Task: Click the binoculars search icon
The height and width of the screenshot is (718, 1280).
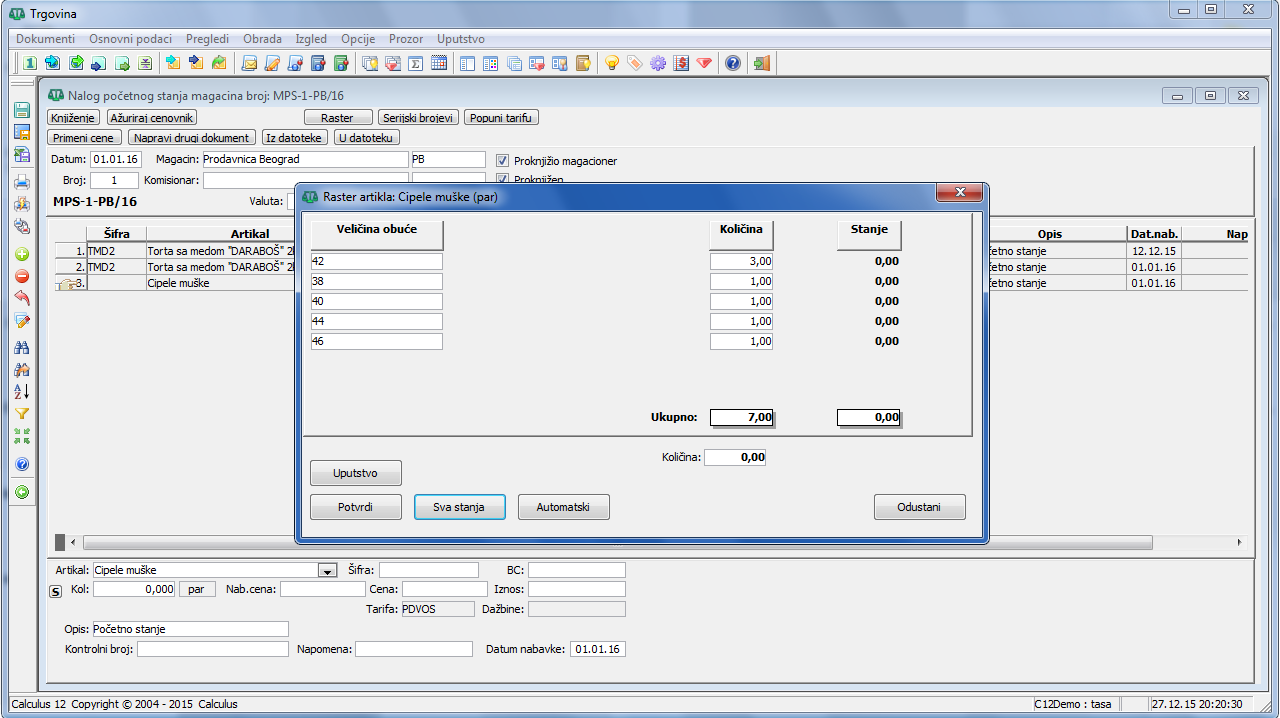Action: click(x=21, y=347)
